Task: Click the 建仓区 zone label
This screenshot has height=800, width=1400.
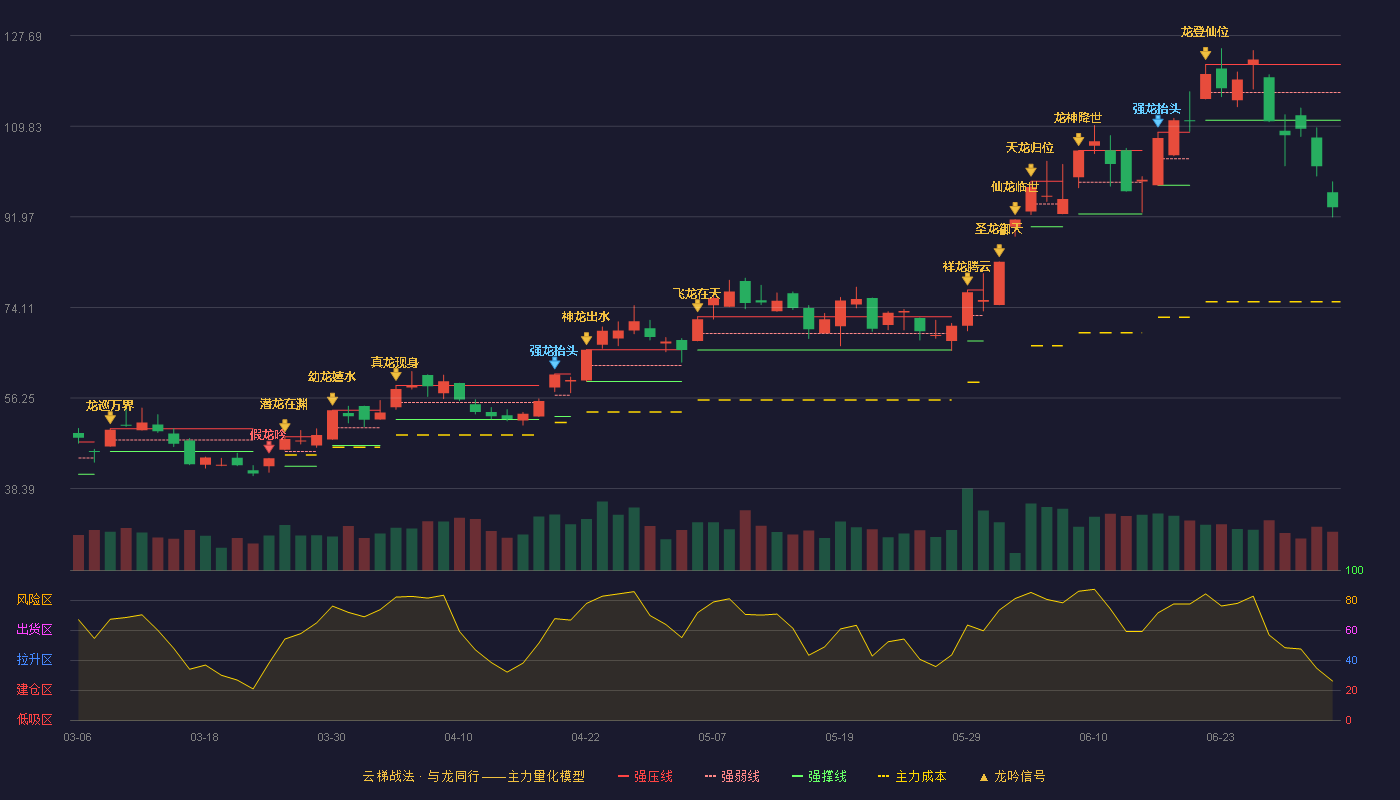Action: coord(34,690)
